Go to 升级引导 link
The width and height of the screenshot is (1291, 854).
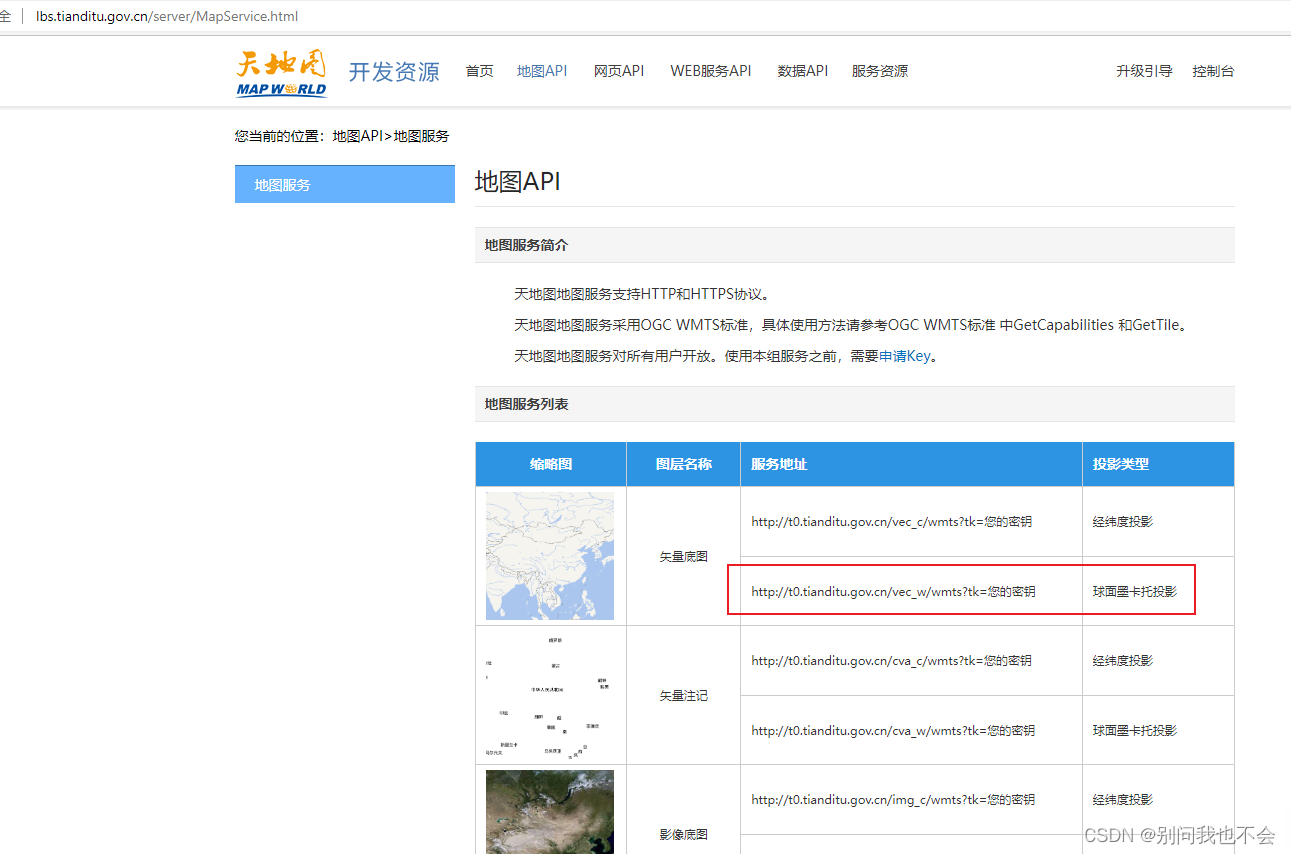coord(1144,71)
